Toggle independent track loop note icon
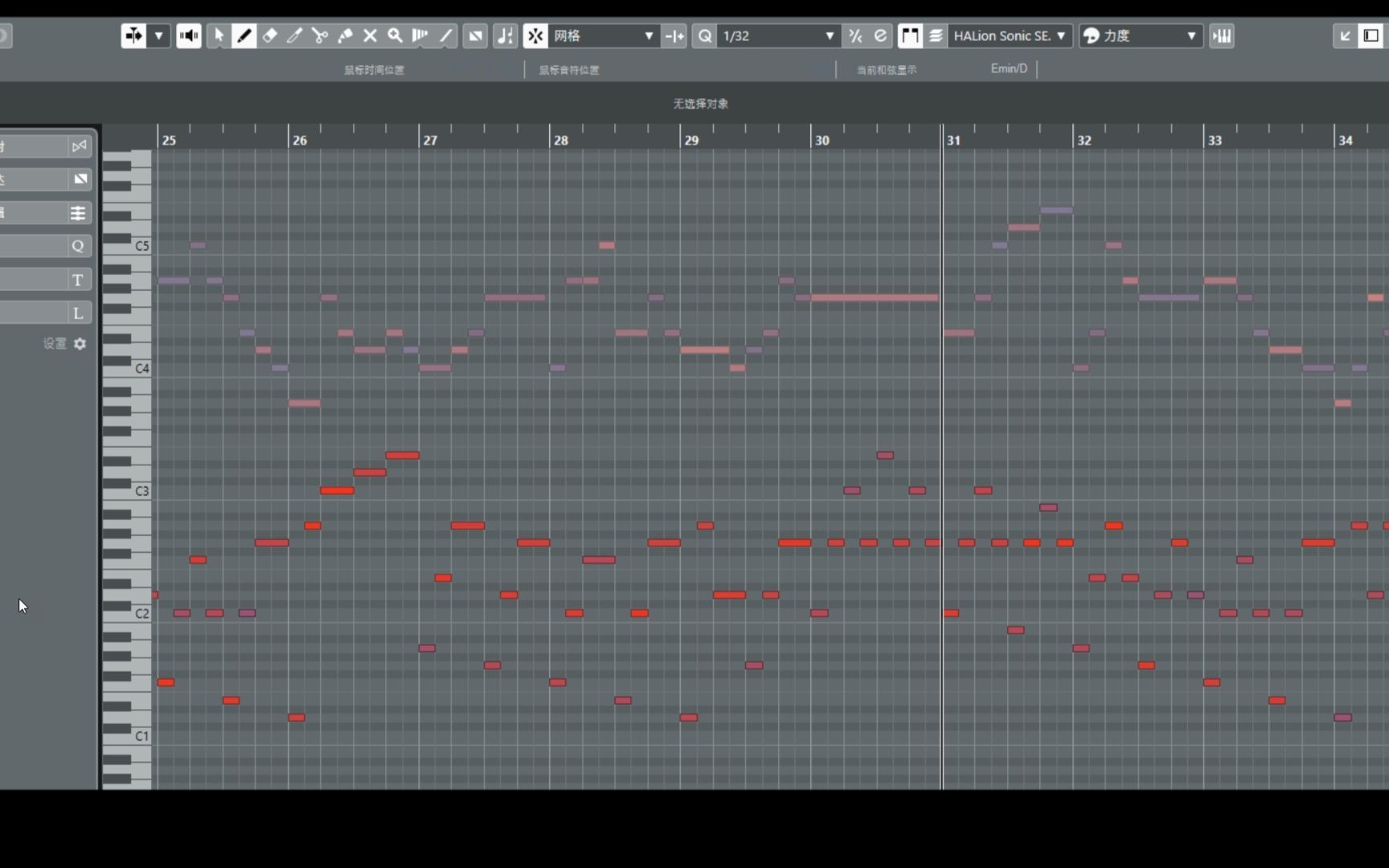 click(506, 35)
